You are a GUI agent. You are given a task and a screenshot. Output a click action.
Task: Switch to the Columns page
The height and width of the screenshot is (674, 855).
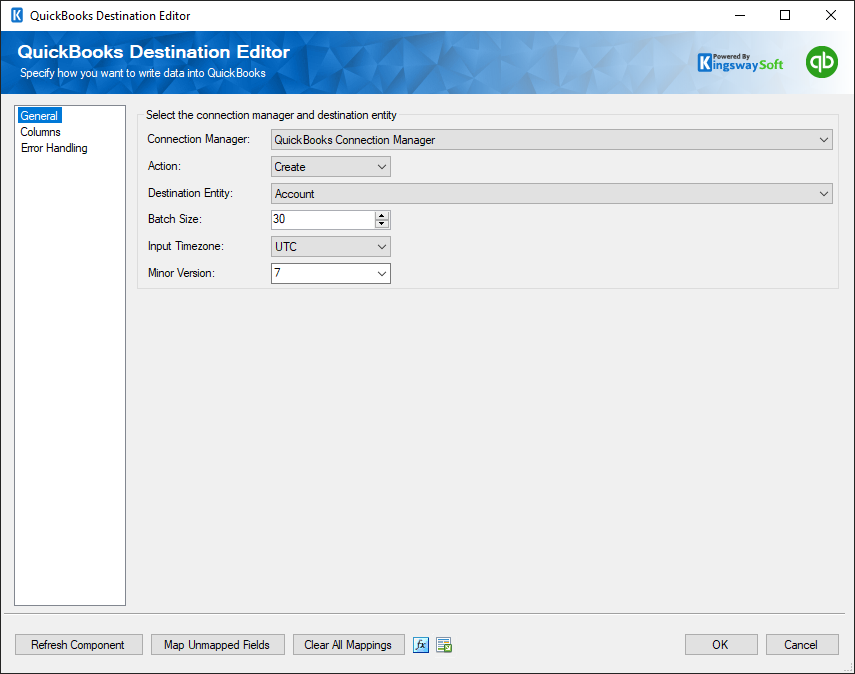coord(40,132)
